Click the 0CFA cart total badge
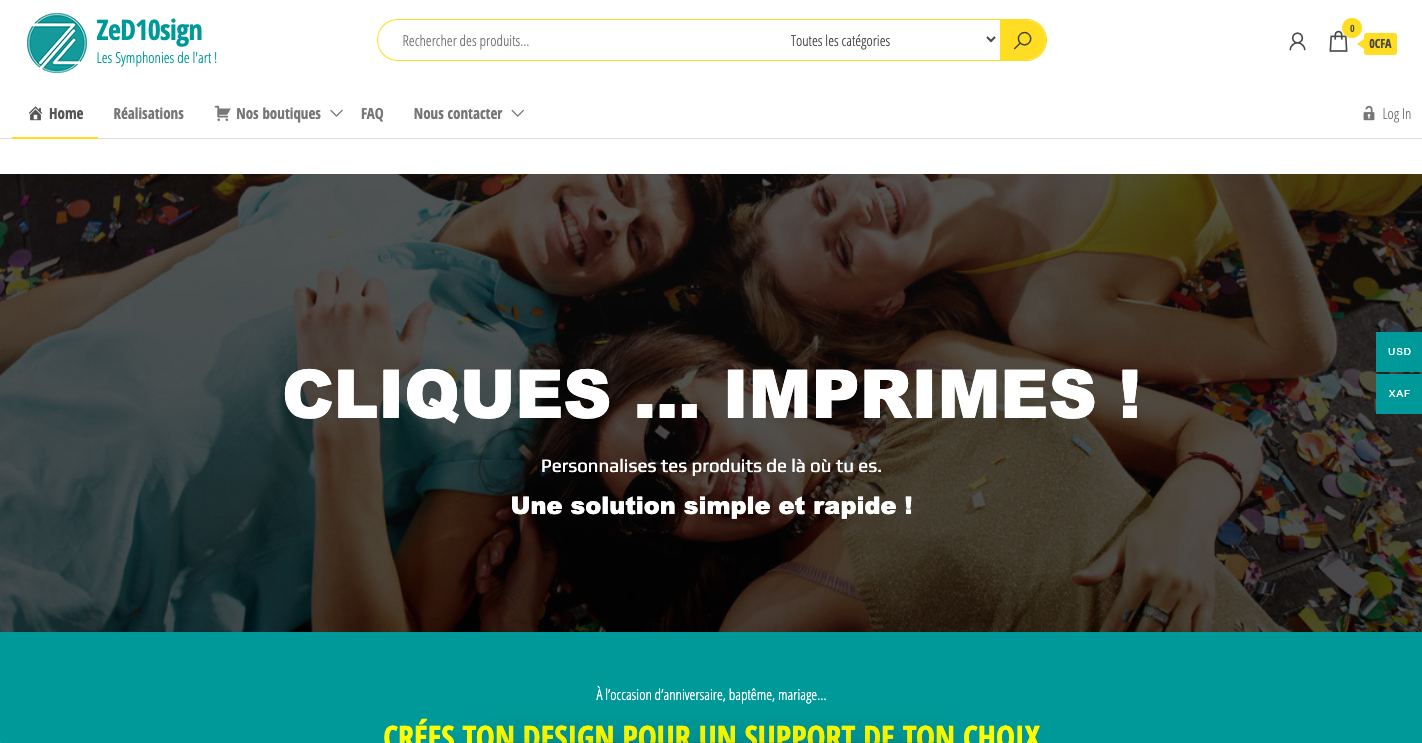 [1380, 43]
